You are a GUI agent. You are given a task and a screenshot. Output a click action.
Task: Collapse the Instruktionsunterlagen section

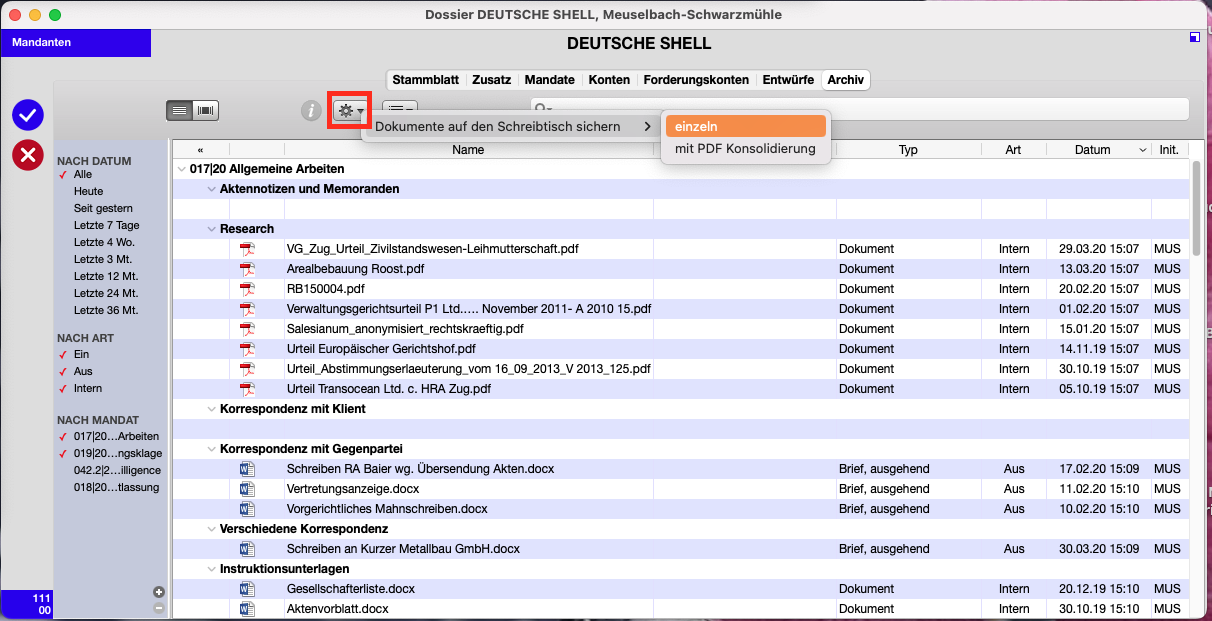pyautogui.click(x=211, y=569)
